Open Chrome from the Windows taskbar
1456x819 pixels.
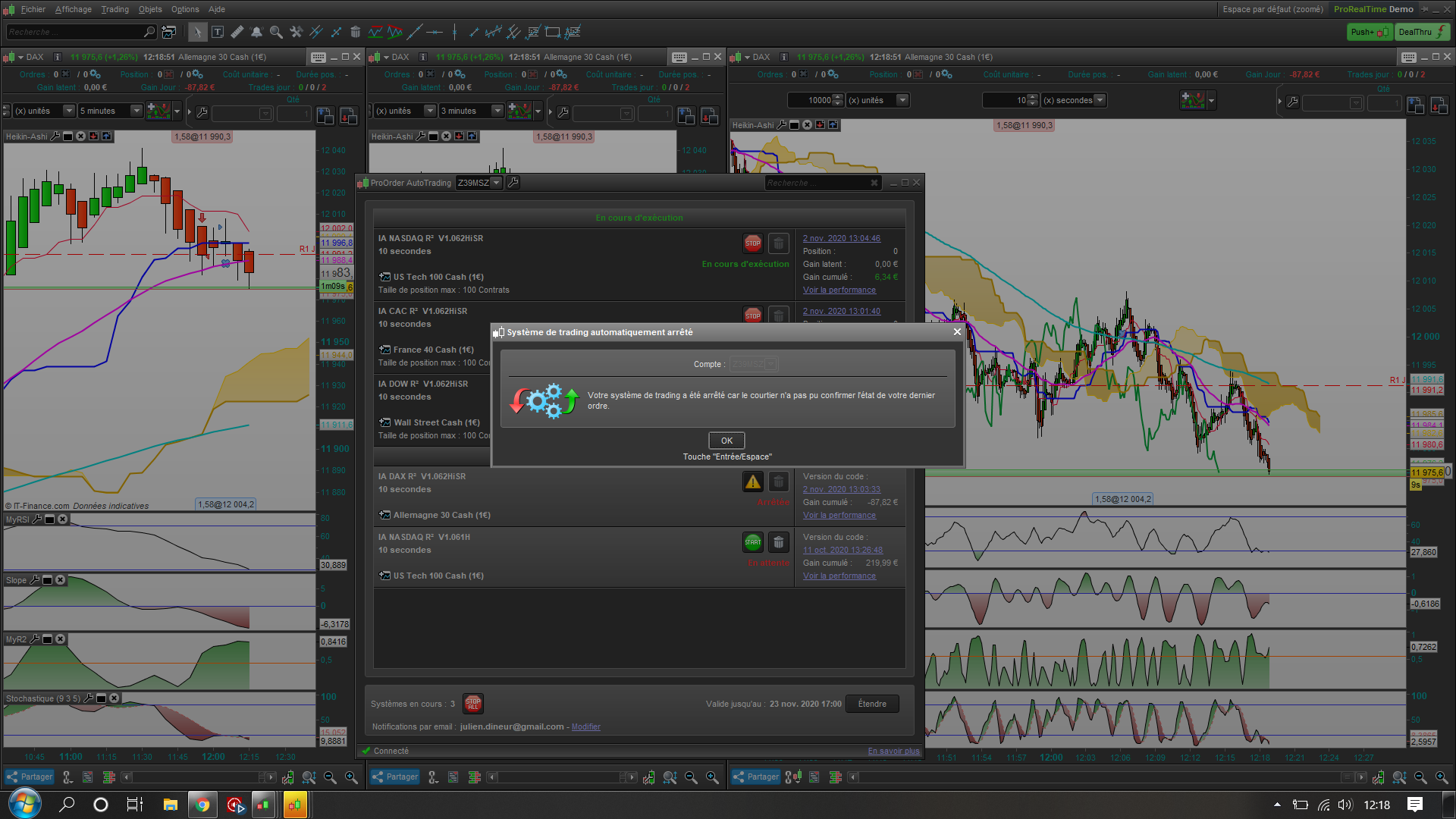tap(202, 805)
